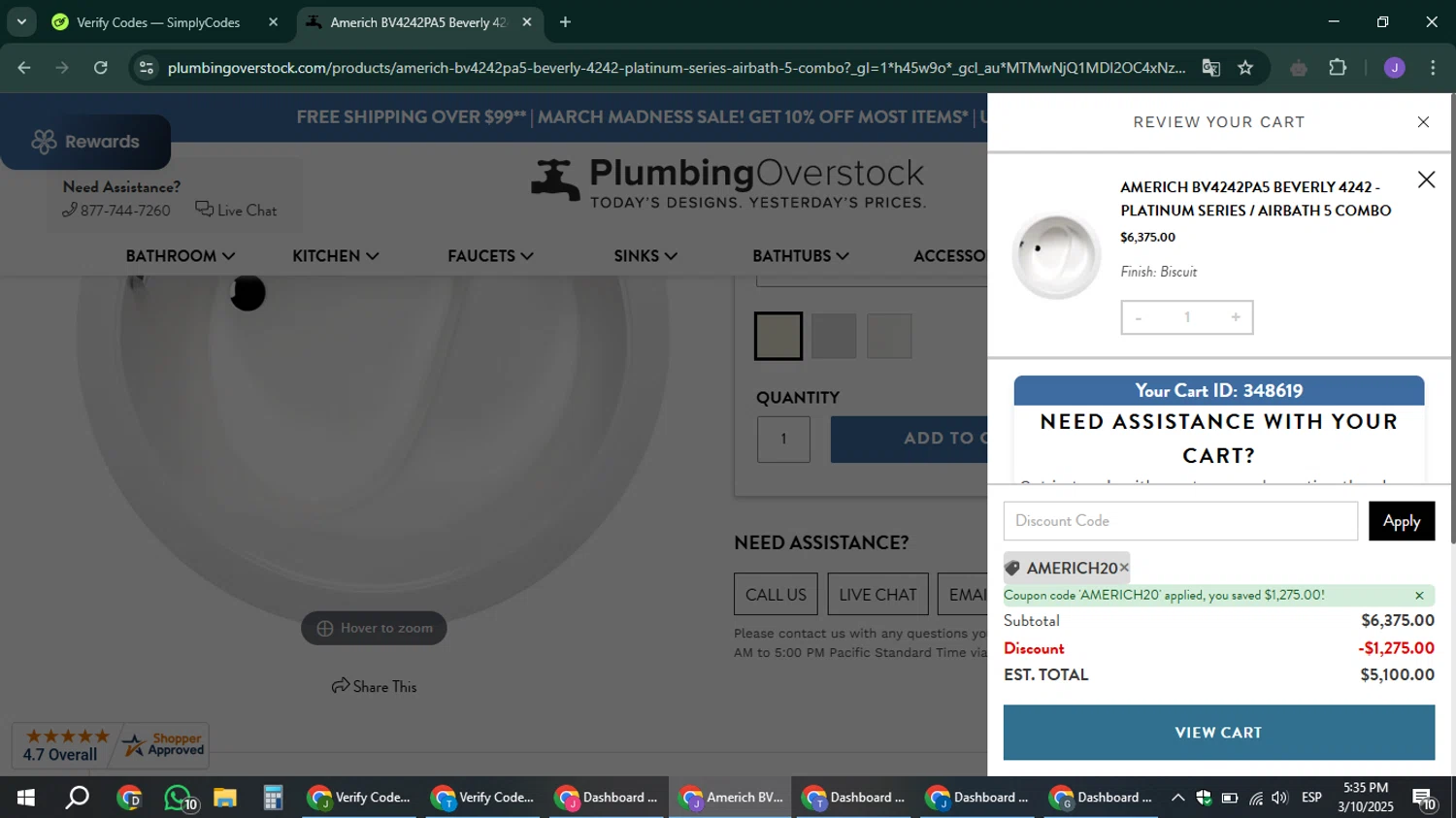Open Calculator from the taskbar
Viewport: 1456px width, 818px height.
(273, 798)
